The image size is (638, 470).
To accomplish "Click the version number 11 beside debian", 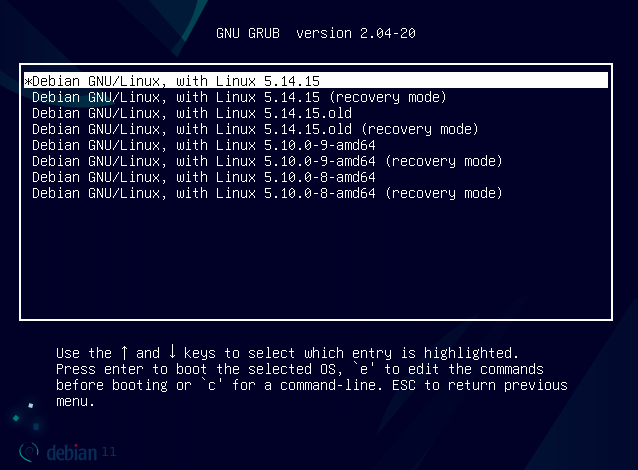I will pyautogui.click(x=109, y=452).
